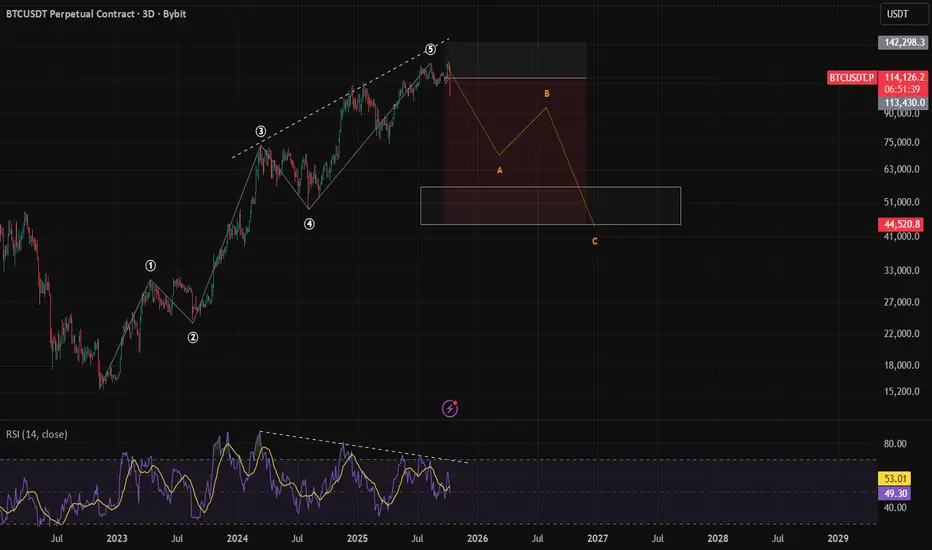Image resolution: width=932 pixels, height=550 pixels.
Task: Click the purple 49.30 RSI value
Action: tap(895, 494)
